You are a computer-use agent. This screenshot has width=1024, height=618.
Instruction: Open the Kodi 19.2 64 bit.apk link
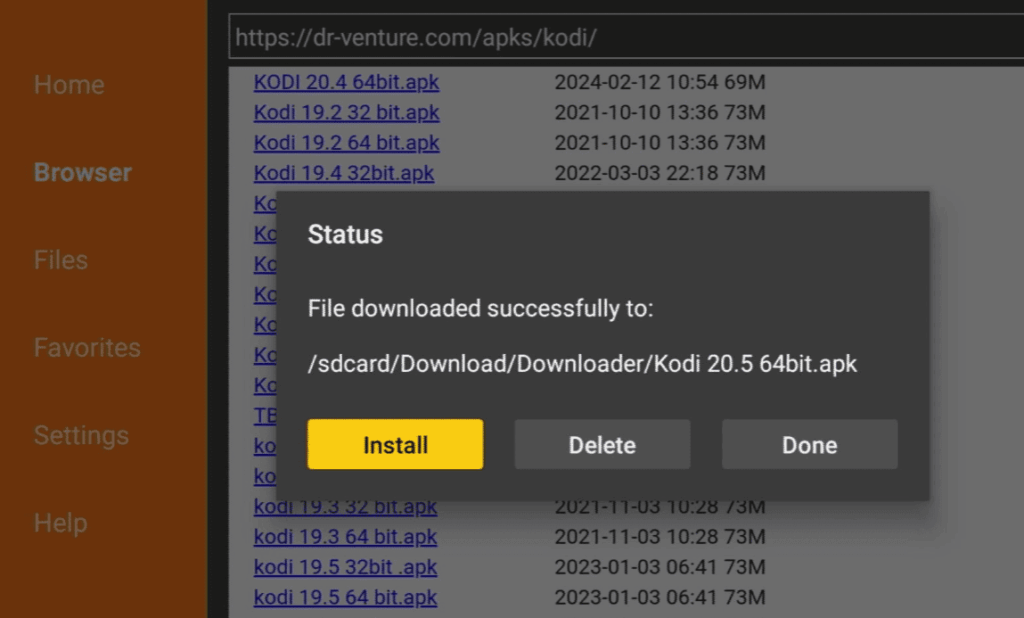pyautogui.click(x=346, y=142)
